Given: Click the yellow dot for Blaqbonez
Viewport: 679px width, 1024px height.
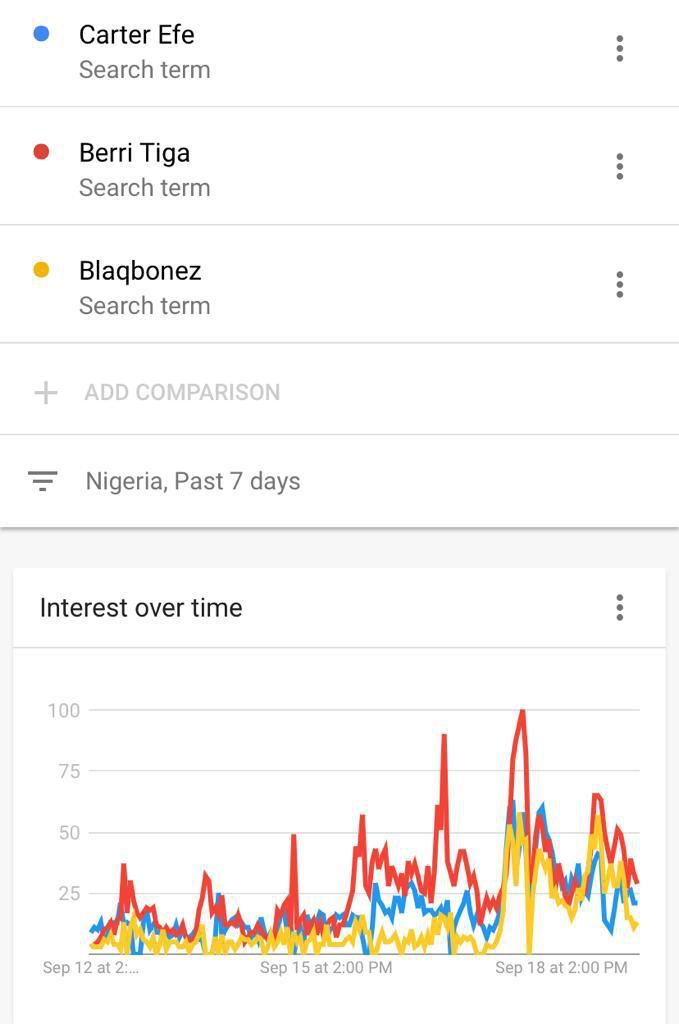Looking at the screenshot, I should coord(41,271).
